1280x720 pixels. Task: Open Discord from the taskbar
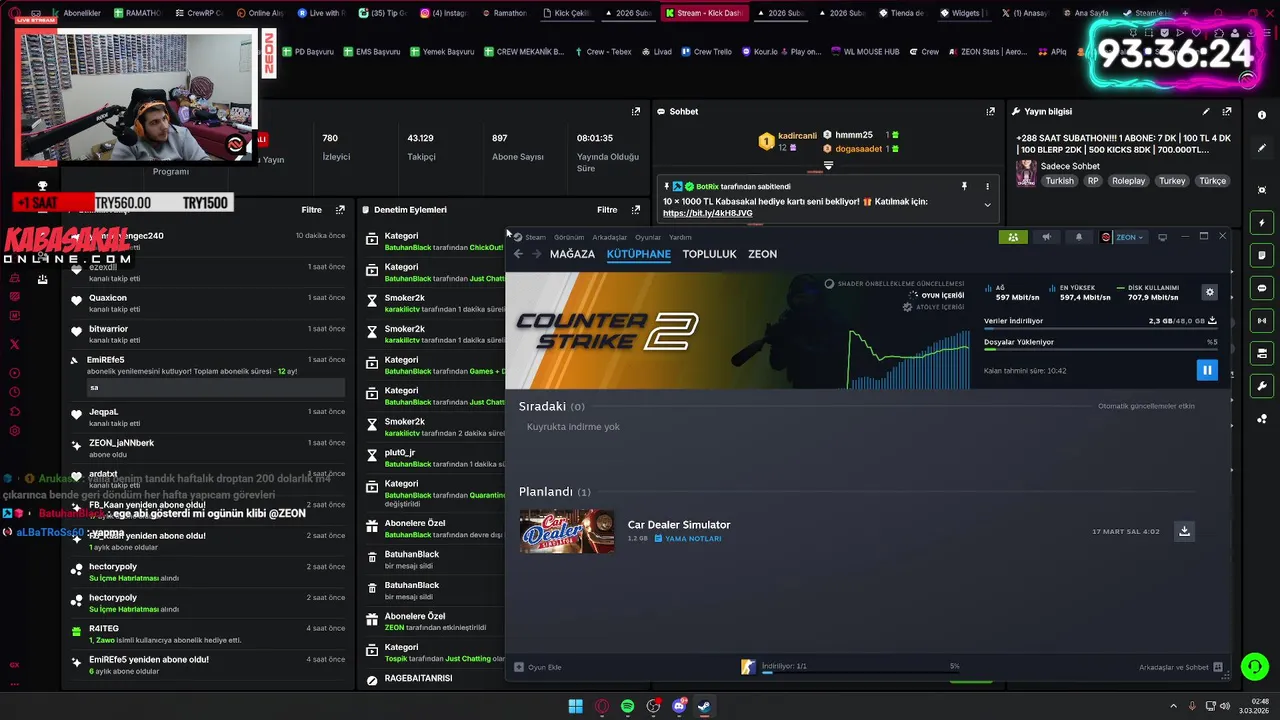tap(679, 706)
